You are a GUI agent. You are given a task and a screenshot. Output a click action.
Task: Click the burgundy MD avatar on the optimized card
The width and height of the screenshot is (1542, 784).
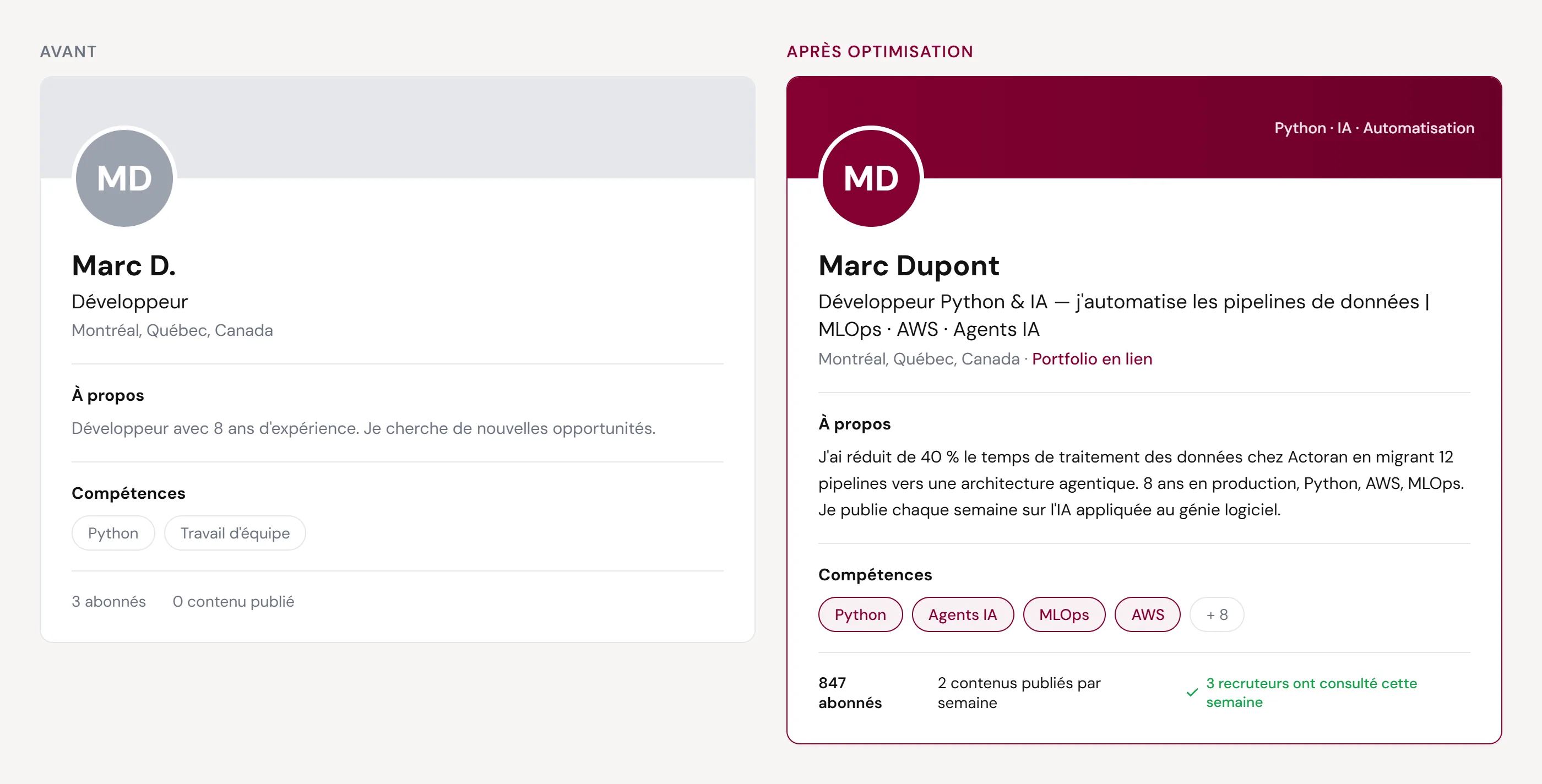point(871,178)
